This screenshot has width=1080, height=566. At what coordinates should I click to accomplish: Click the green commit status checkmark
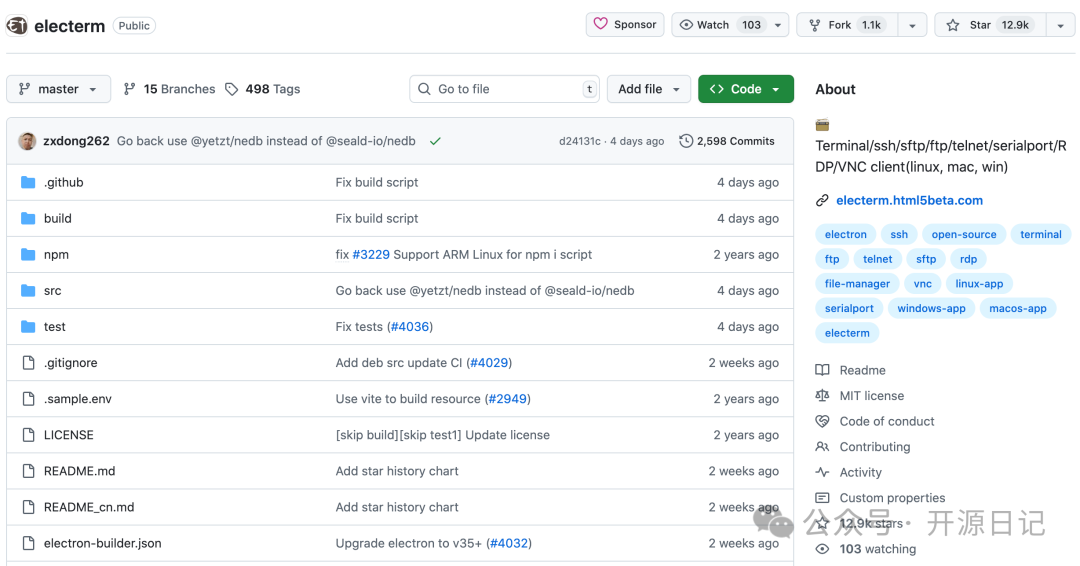pos(435,141)
